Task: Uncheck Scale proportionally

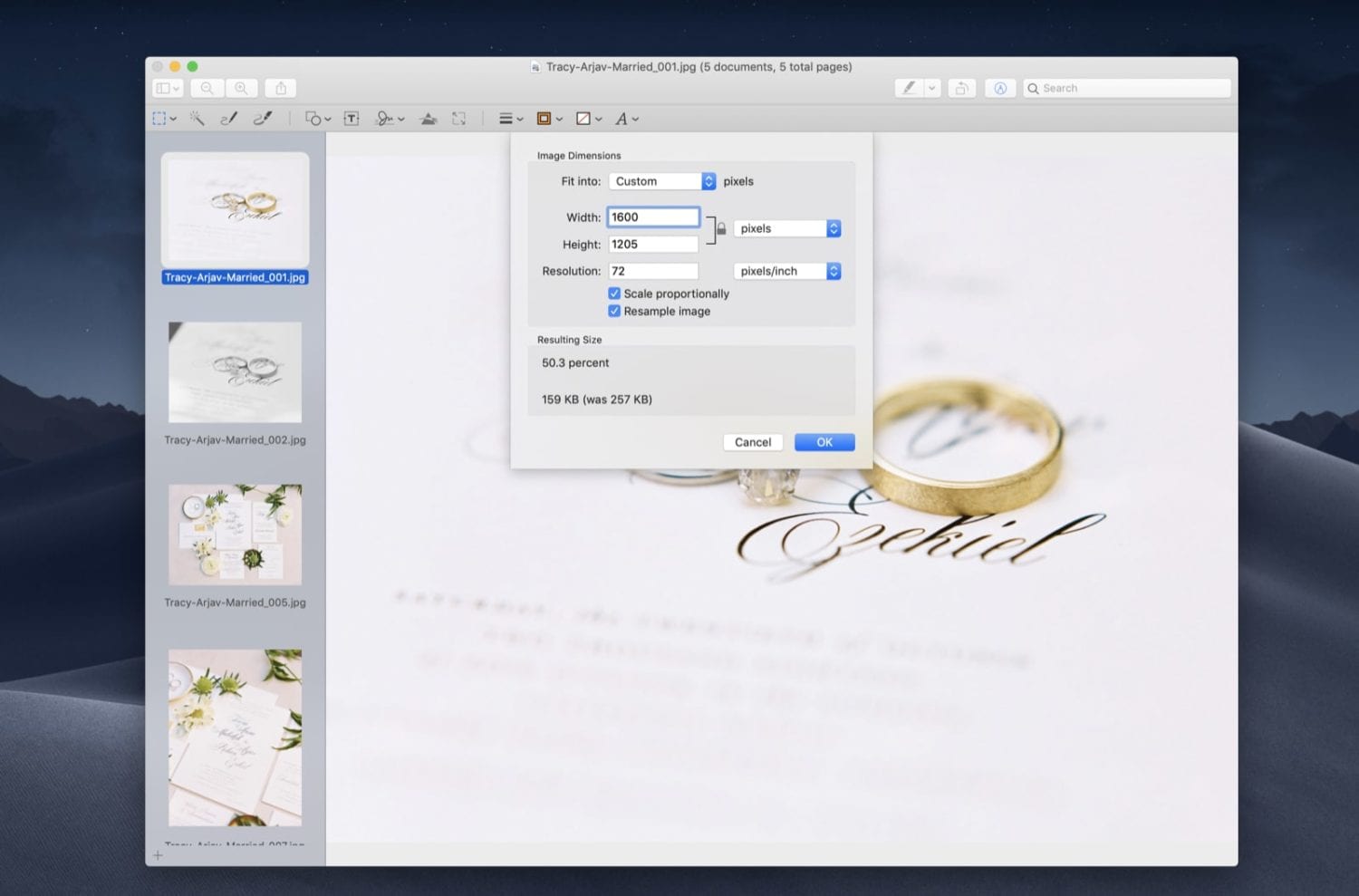Action: (x=614, y=293)
